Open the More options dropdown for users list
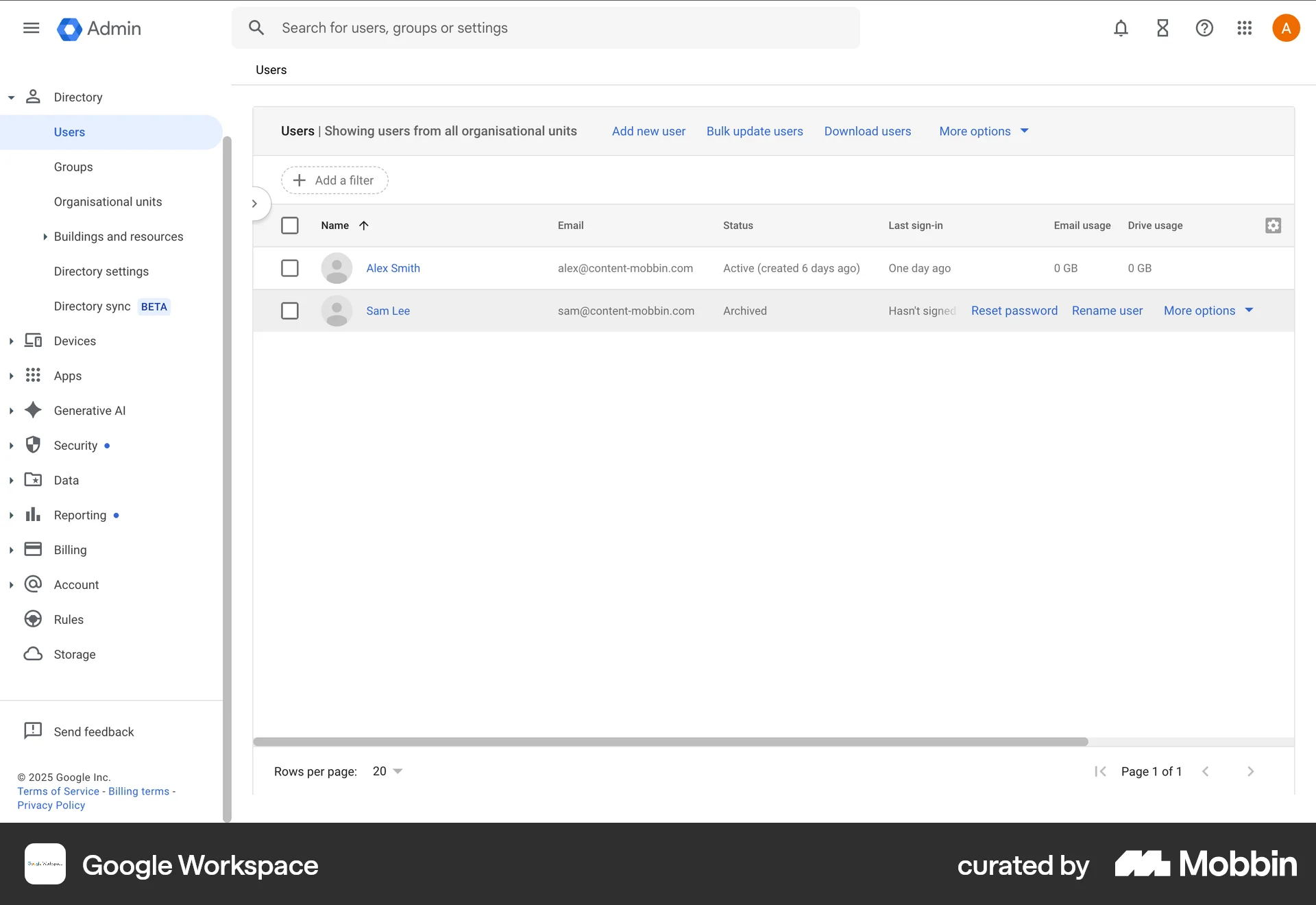The height and width of the screenshot is (905, 1316). point(983,131)
